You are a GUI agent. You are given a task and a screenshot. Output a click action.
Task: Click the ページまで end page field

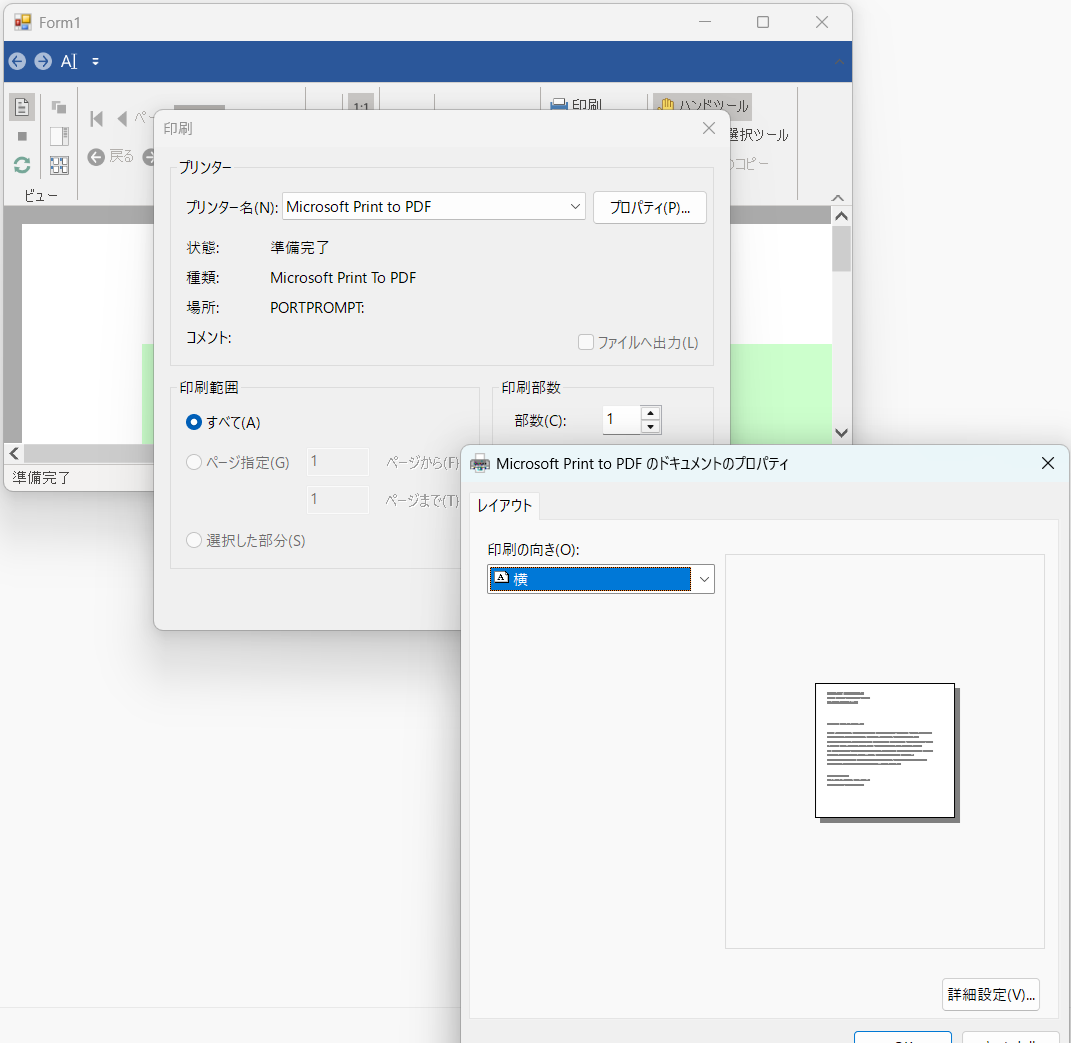point(337,499)
